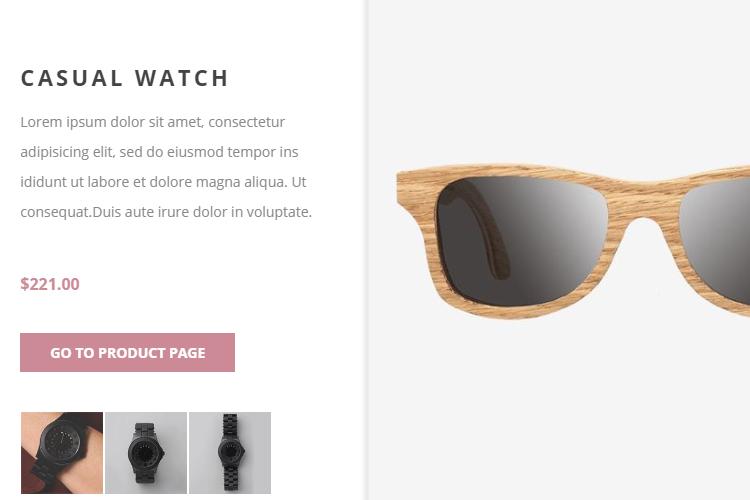Click the word 'consectetur' in the description
Screen dimensions: 750x500
[x=247, y=122]
